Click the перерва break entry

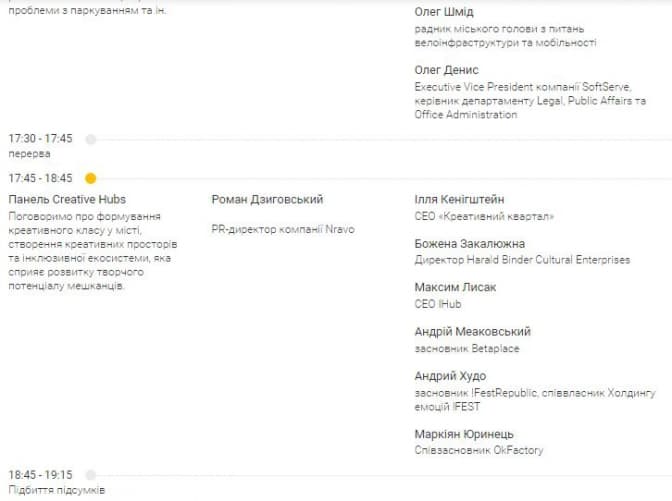[29, 154]
